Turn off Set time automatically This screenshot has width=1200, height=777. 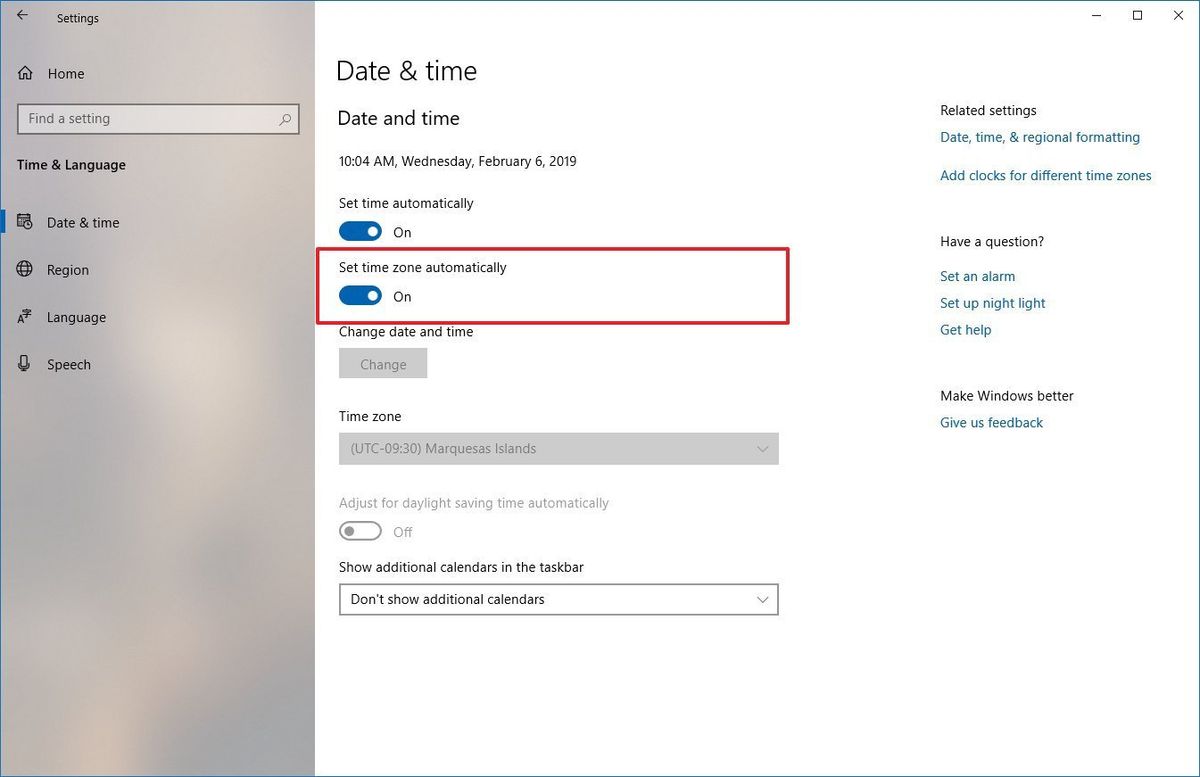click(360, 231)
